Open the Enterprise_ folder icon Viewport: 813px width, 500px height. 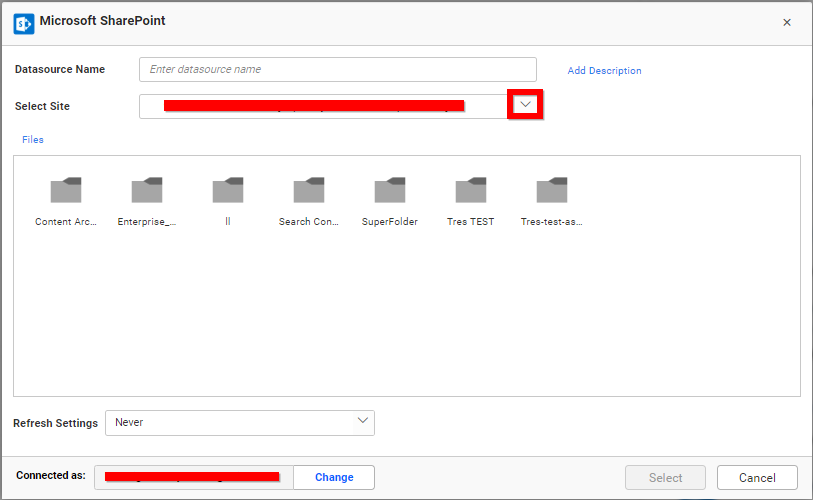(147, 191)
